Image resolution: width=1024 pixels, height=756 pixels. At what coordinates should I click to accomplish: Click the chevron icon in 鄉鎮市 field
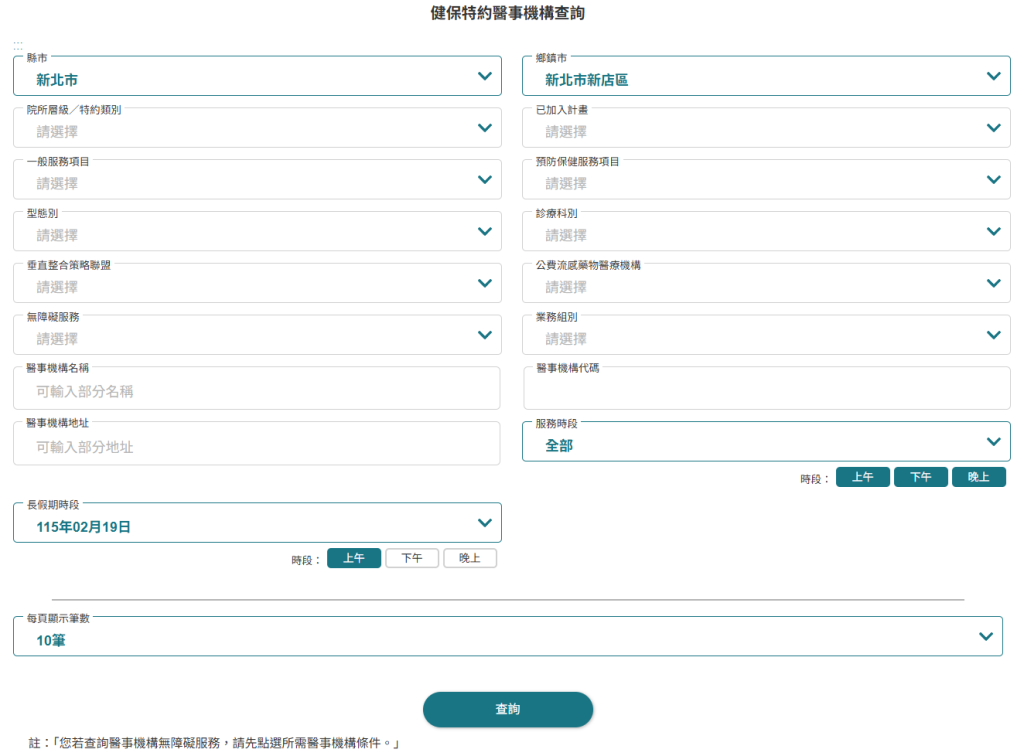click(992, 76)
